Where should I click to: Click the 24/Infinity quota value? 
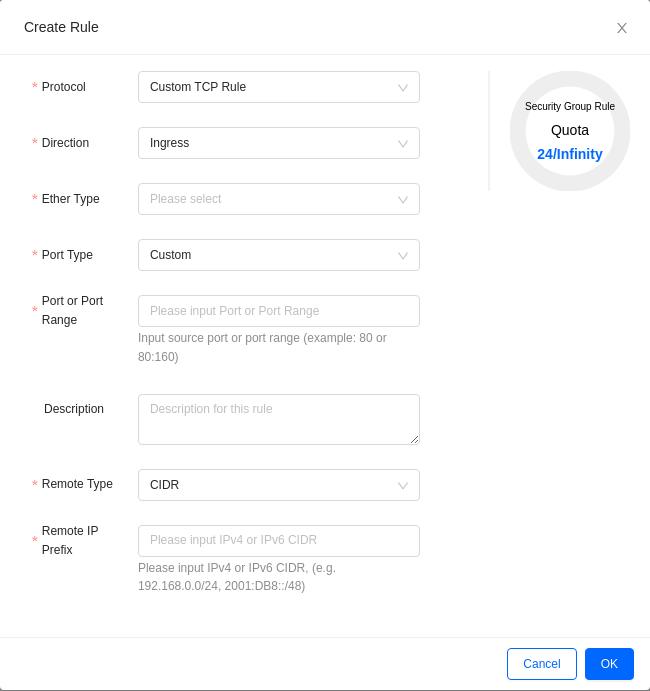(569, 154)
